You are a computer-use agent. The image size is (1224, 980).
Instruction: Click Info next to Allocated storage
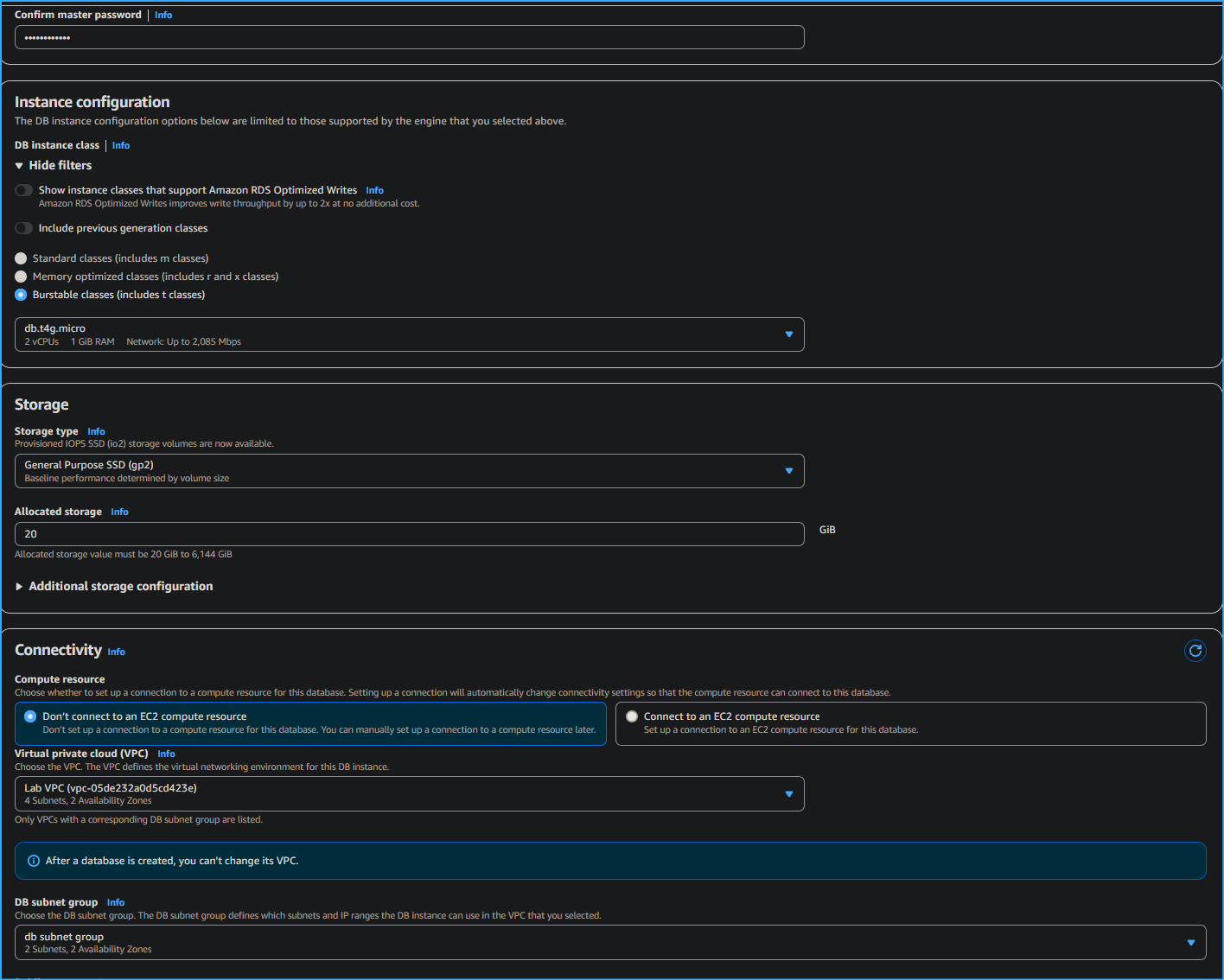click(119, 512)
